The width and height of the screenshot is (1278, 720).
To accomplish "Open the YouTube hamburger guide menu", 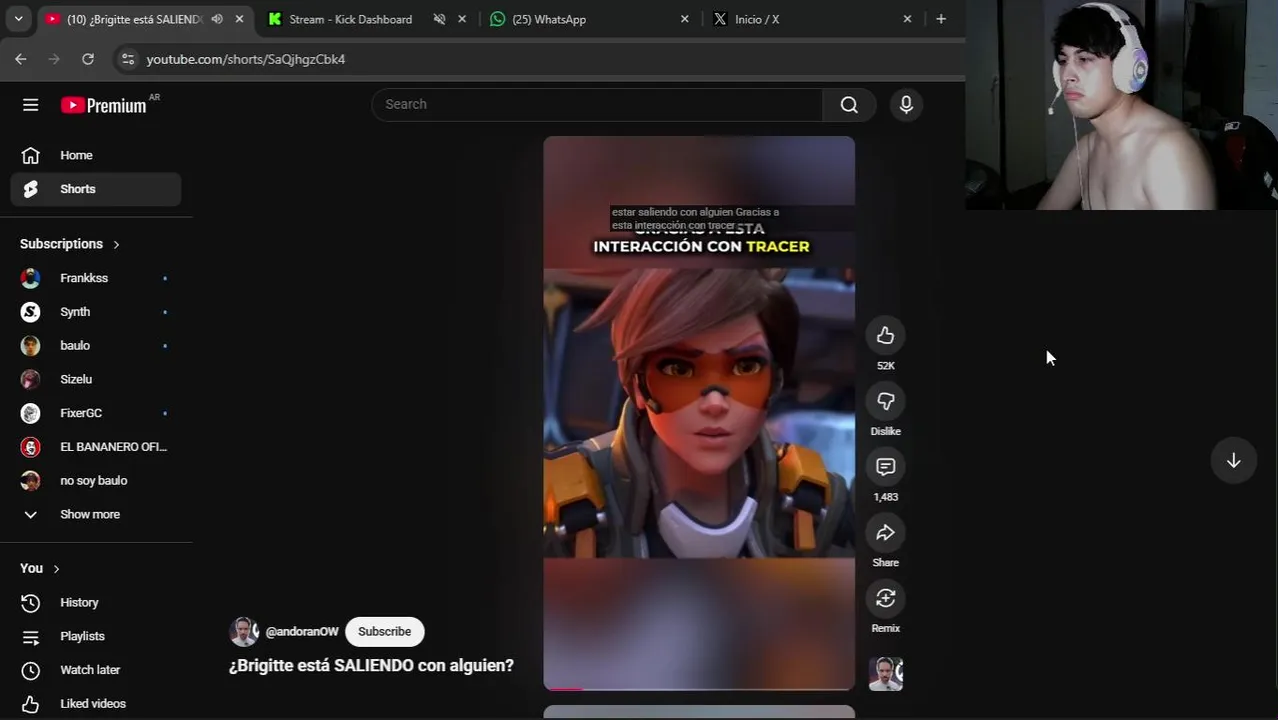I will click(30, 105).
